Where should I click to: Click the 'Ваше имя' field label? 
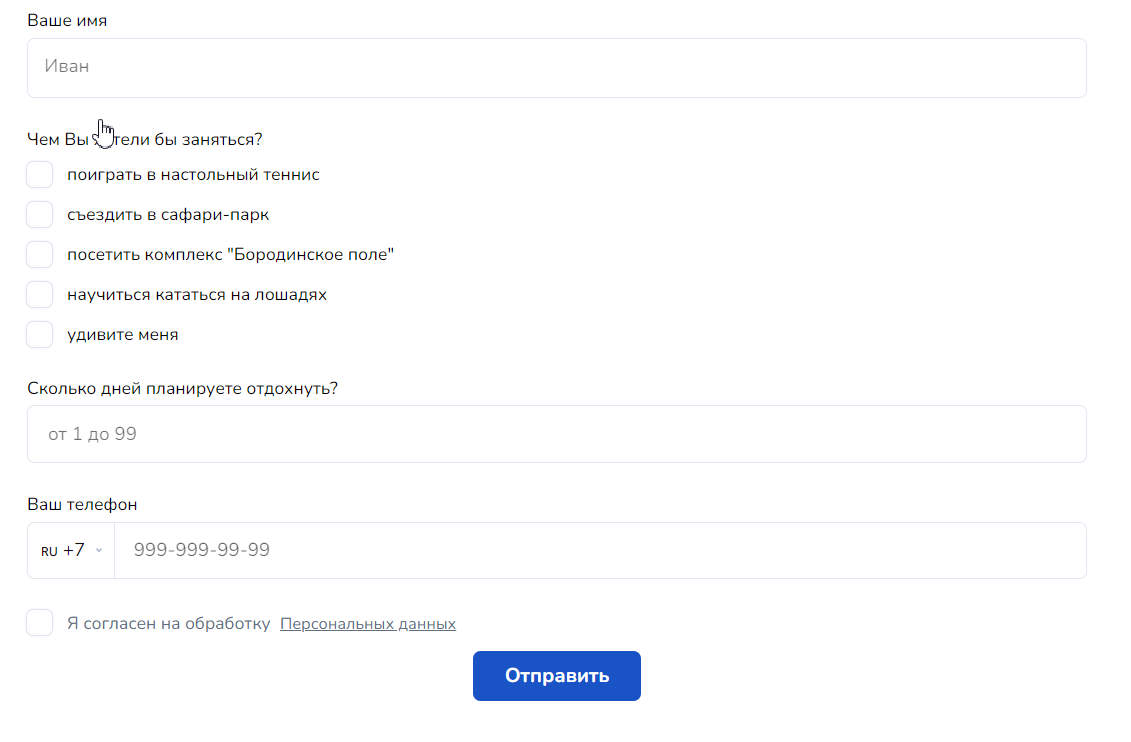pos(67,21)
